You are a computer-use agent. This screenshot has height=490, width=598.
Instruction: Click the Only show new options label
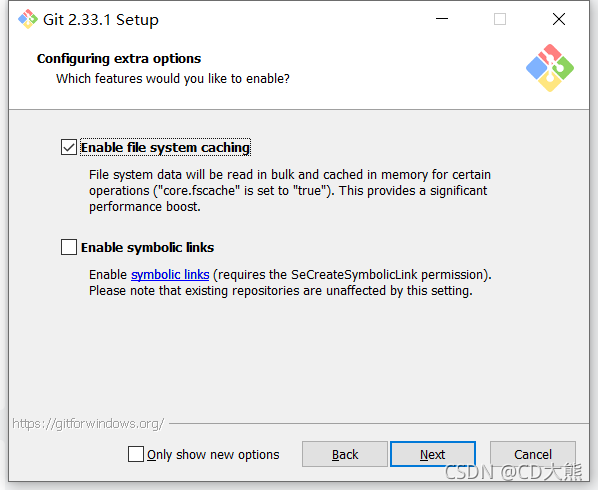coord(213,455)
